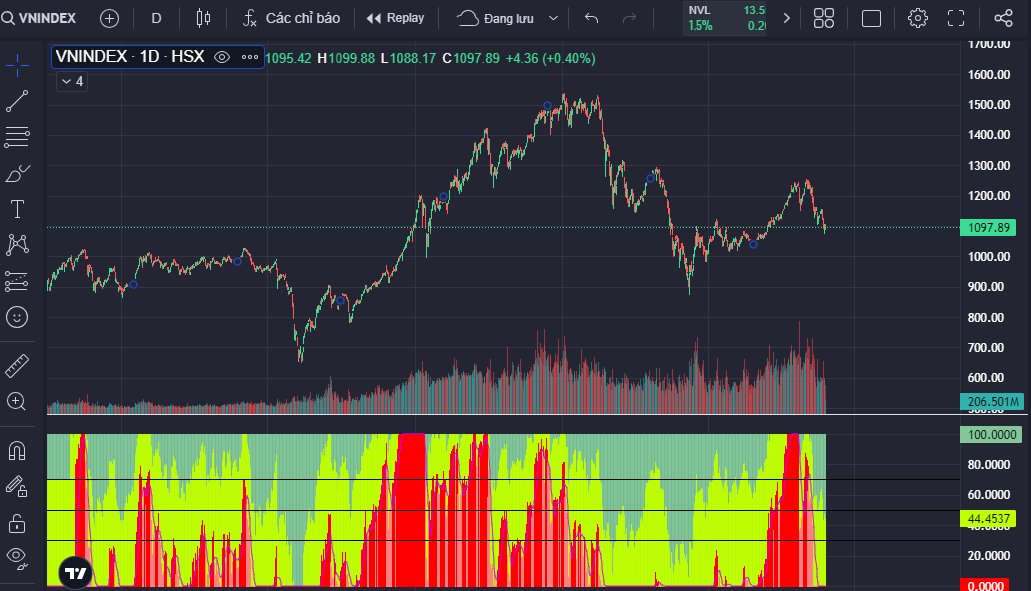Open candlestick chart type selector
Screen dimensions: 1031x591
[203, 18]
